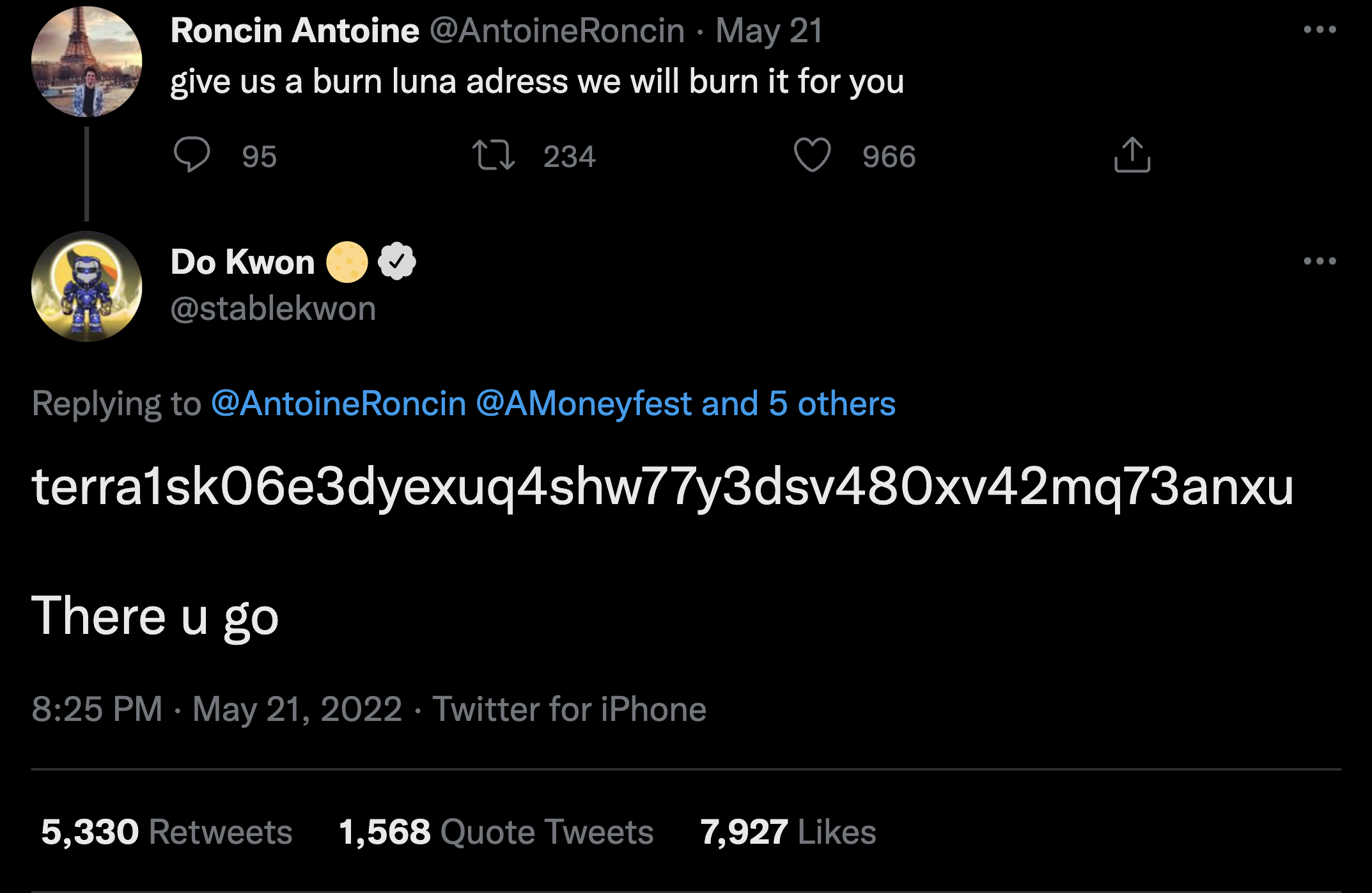This screenshot has height=893, width=1372.
Task: Open Do Kwon's avatar image
Action: click(87, 287)
